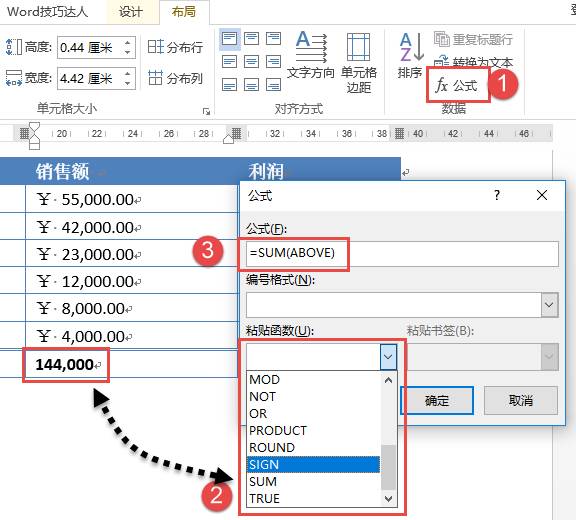The image size is (576, 520).
Task: Apply align top left cell alignment
Action: coord(230,39)
